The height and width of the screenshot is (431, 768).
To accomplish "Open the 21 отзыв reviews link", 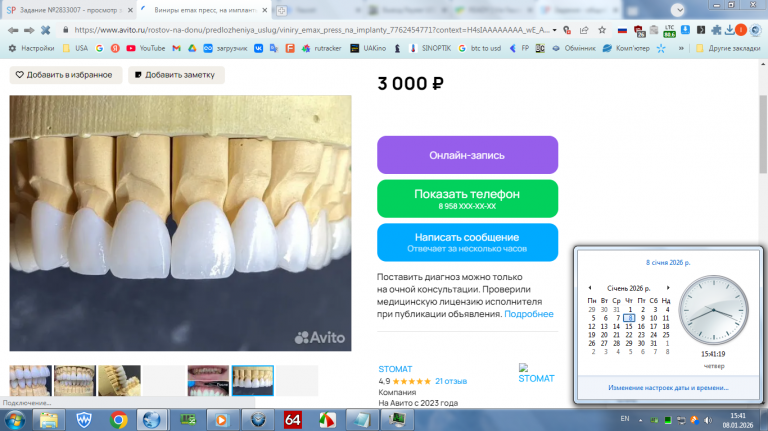I will (x=451, y=381).
